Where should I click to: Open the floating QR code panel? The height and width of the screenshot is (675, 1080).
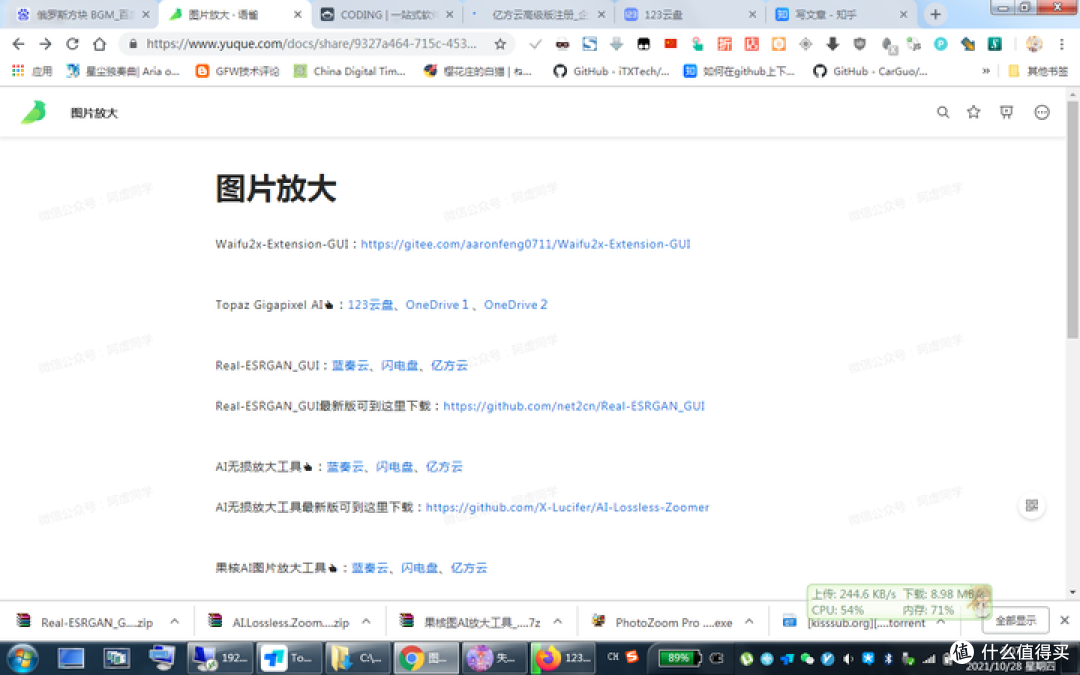coord(1031,505)
